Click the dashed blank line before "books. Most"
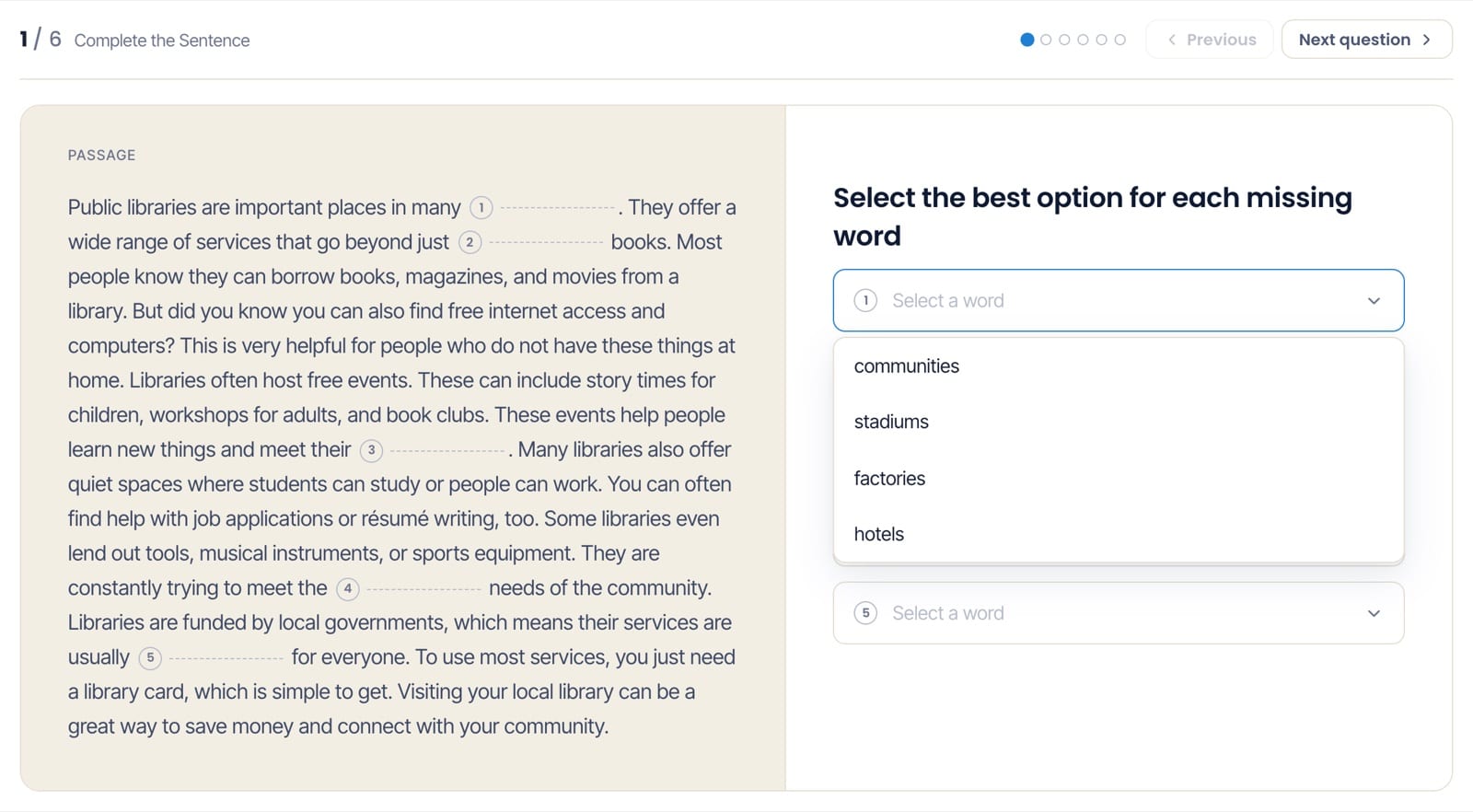The height and width of the screenshot is (812, 1473). [547, 243]
